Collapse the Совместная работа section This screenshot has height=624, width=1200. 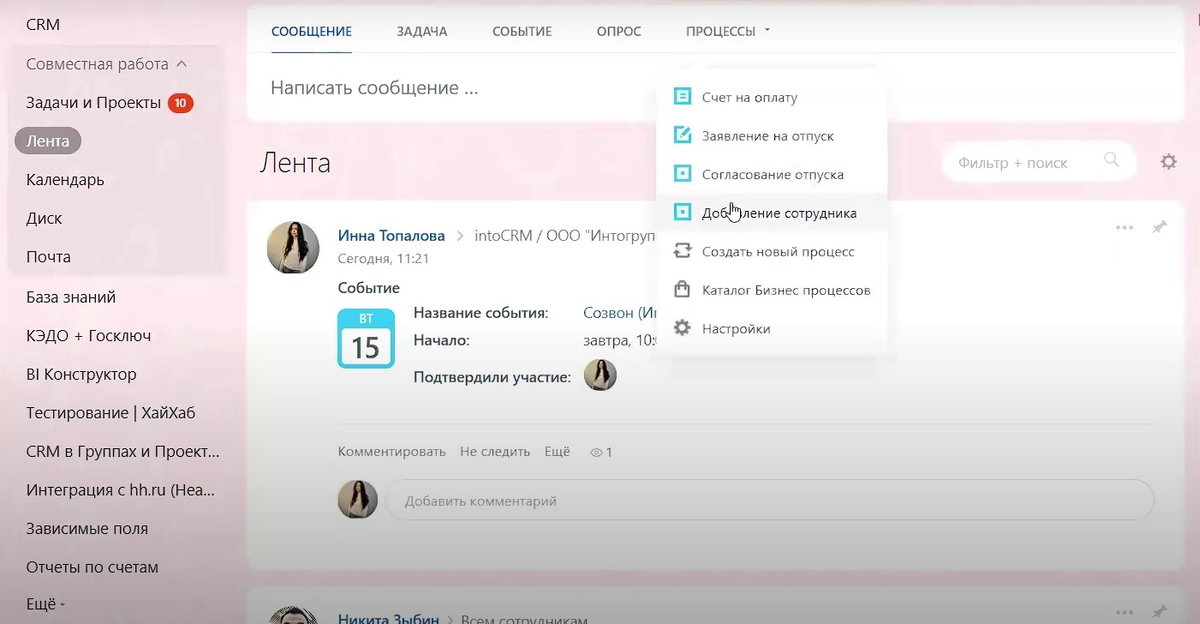pyautogui.click(x=106, y=63)
